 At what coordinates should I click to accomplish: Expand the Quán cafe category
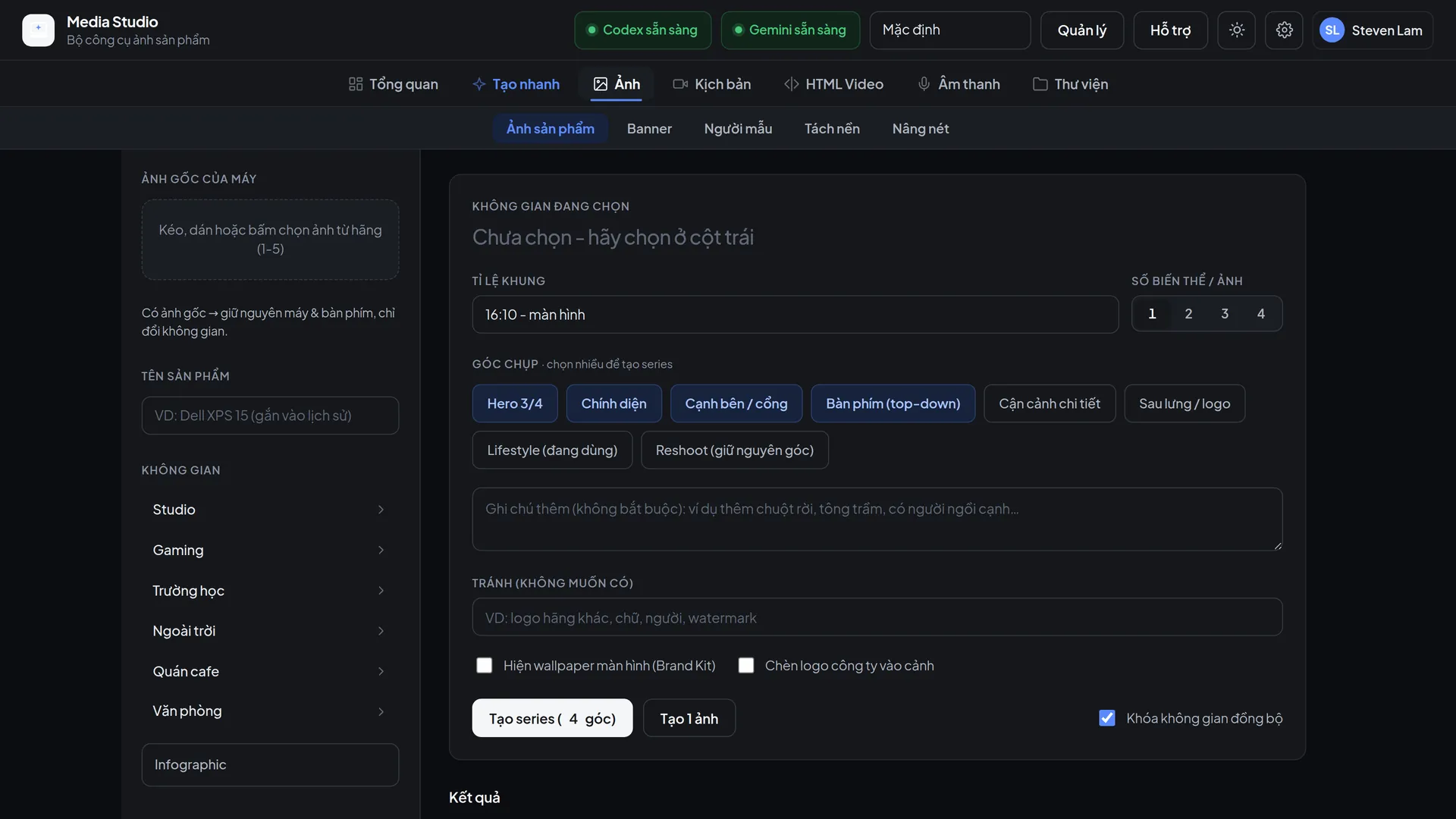pyautogui.click(x=270, y=671)
